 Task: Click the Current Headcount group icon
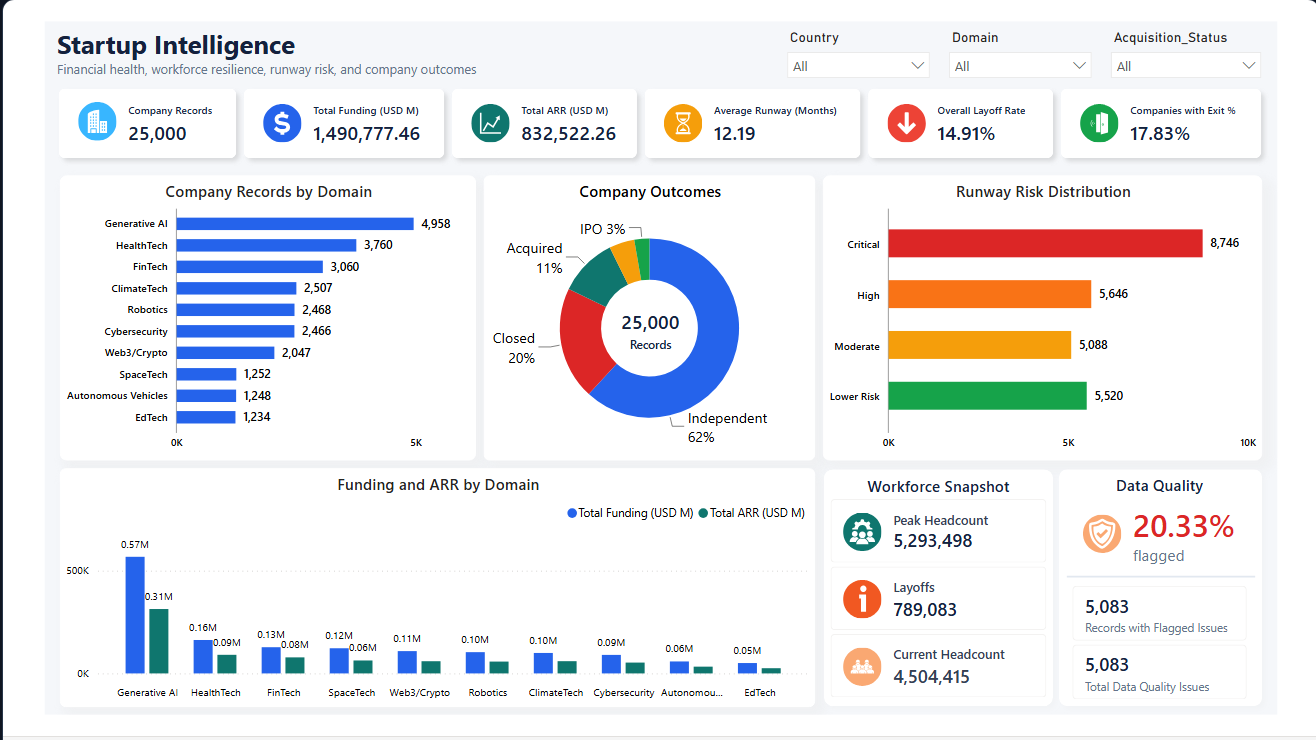862,666
